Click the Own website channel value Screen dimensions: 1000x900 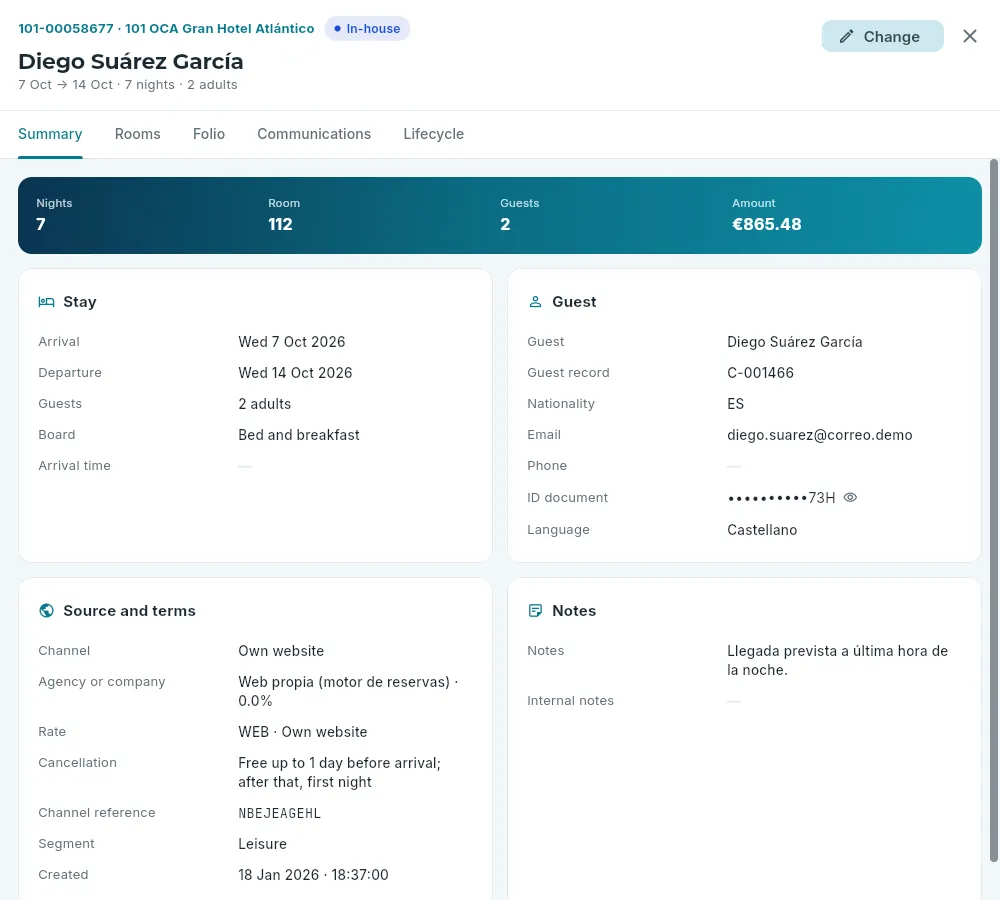coord(281,651)
